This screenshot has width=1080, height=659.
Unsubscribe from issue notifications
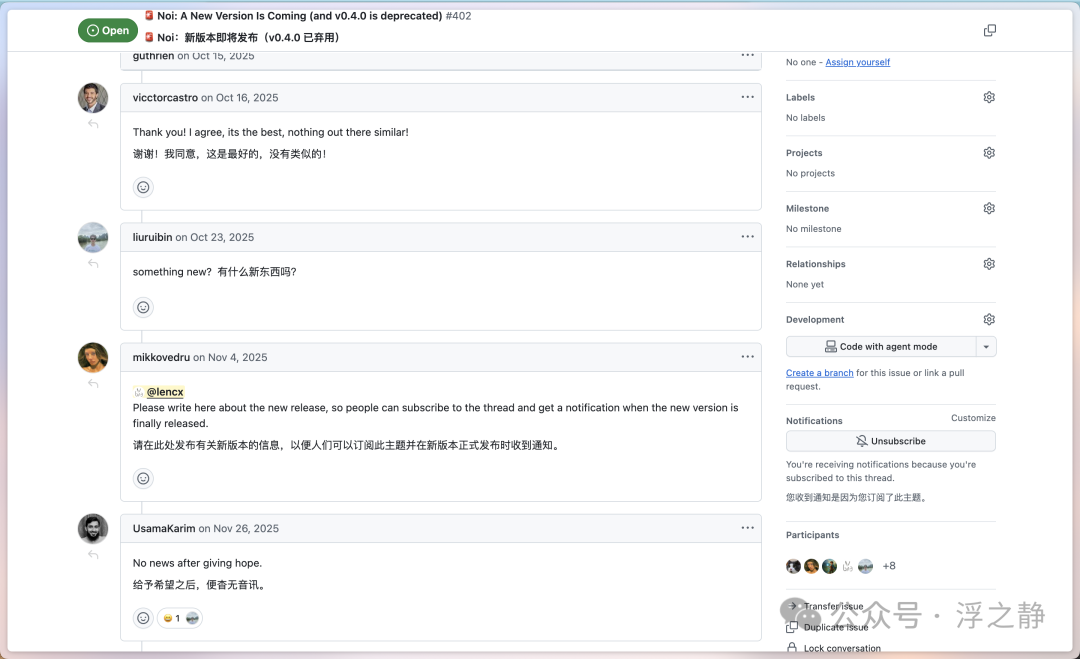[x=891, y=441]
